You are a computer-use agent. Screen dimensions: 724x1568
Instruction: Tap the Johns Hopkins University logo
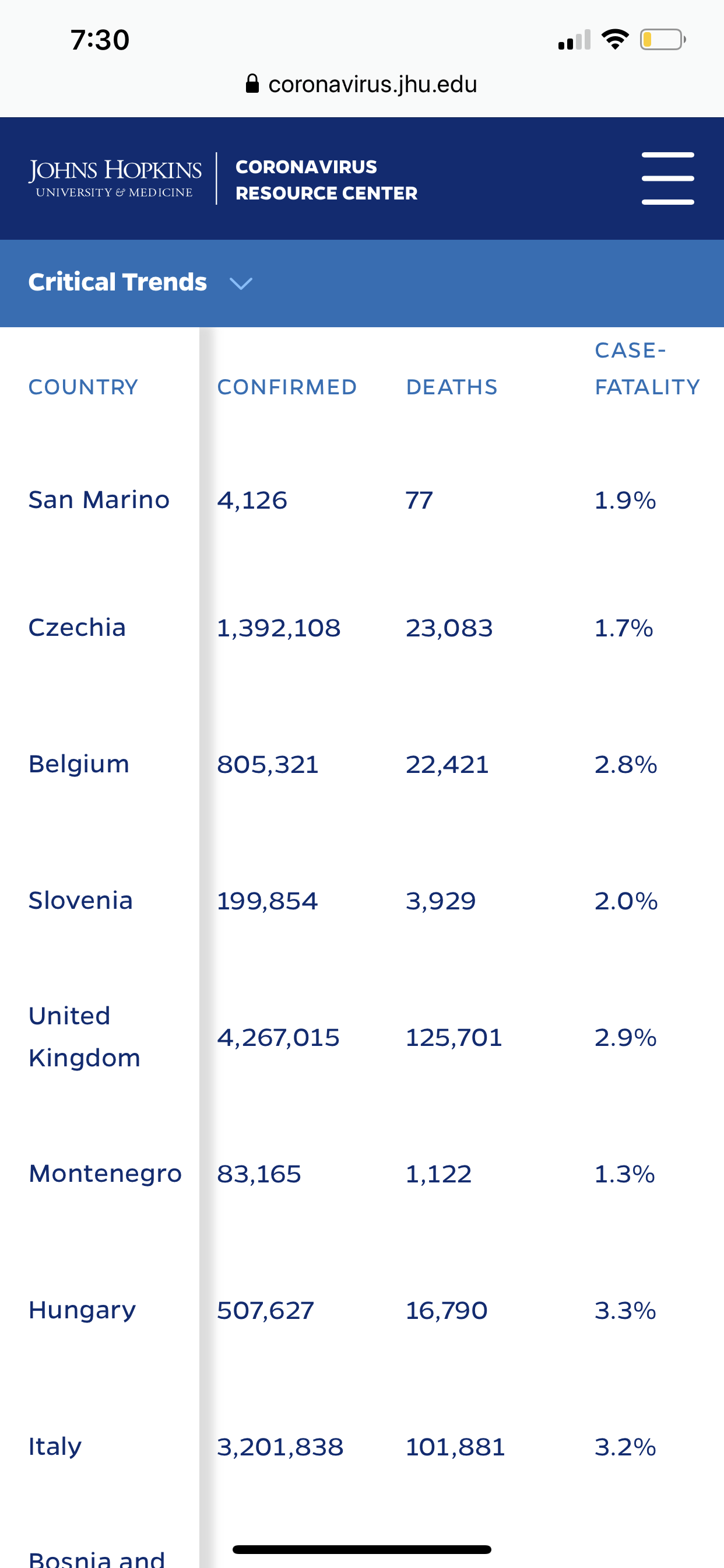click(115, 178)
